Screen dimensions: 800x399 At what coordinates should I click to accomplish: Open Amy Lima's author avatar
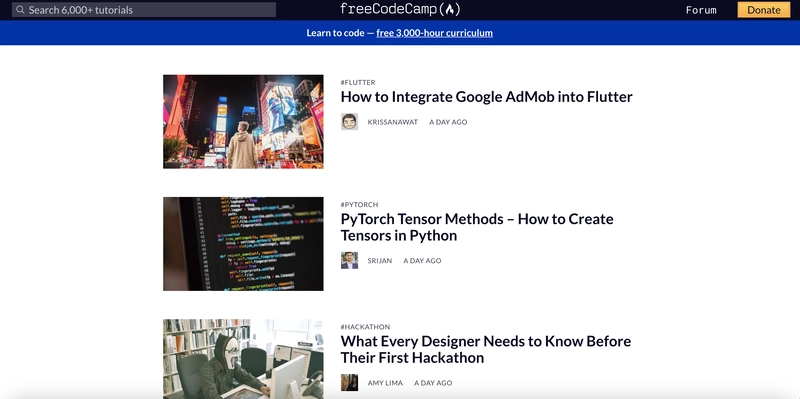point(349,383)
